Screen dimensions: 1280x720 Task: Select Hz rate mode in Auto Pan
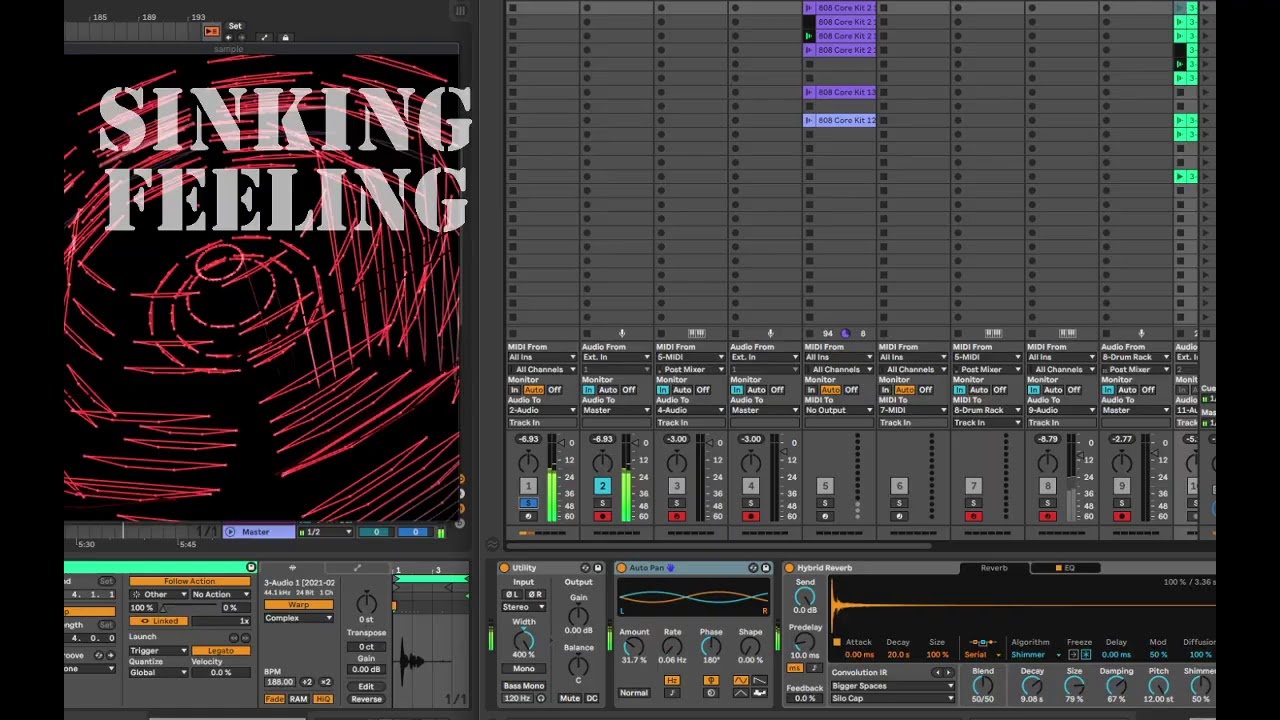[x=672, y=681]
